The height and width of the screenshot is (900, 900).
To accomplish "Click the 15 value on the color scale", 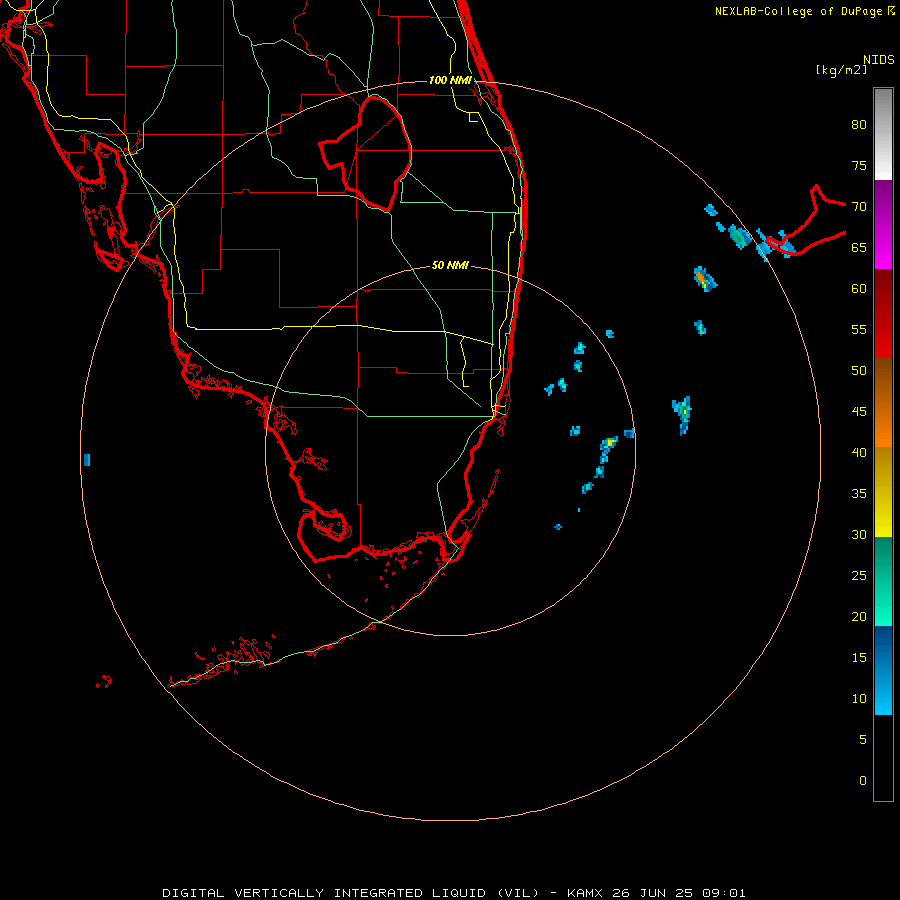I will tap(859, 658).
